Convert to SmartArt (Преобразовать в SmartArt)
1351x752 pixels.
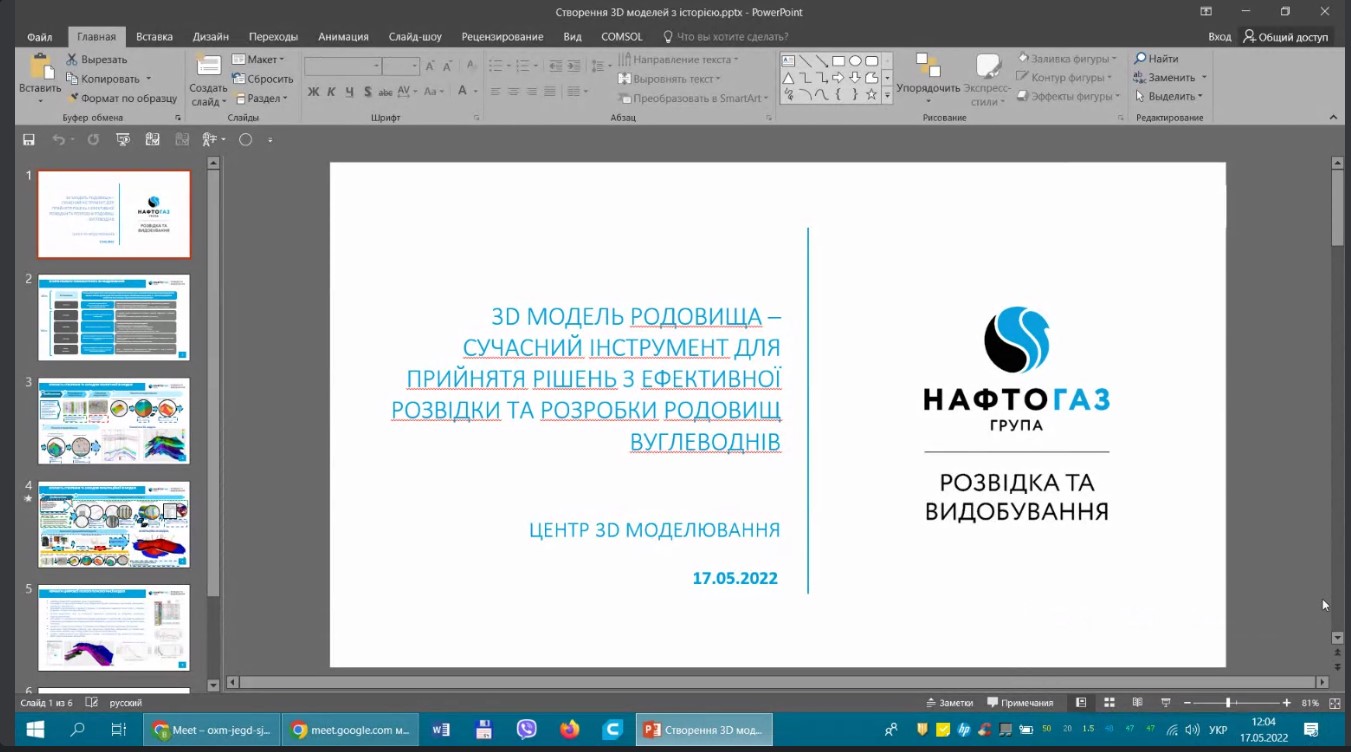(x=691, y=98)
